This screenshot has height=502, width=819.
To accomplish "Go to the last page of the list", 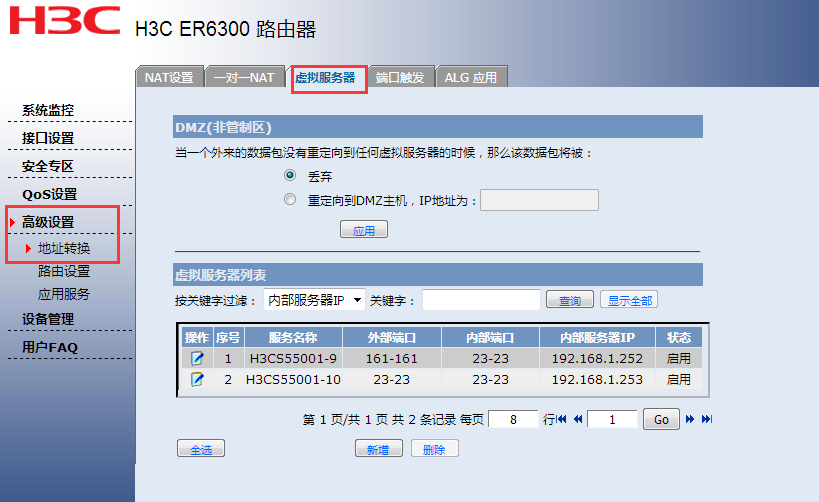I will tap(707, 419).
